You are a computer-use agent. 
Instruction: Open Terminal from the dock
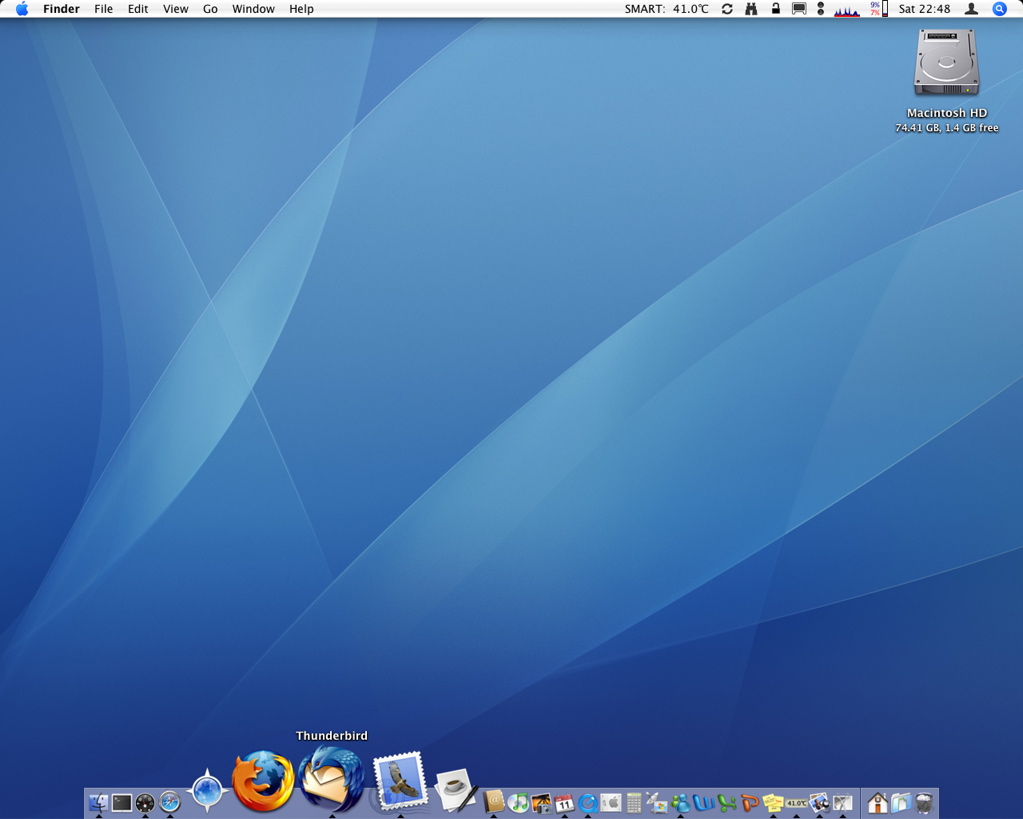[x=122, y=802]
